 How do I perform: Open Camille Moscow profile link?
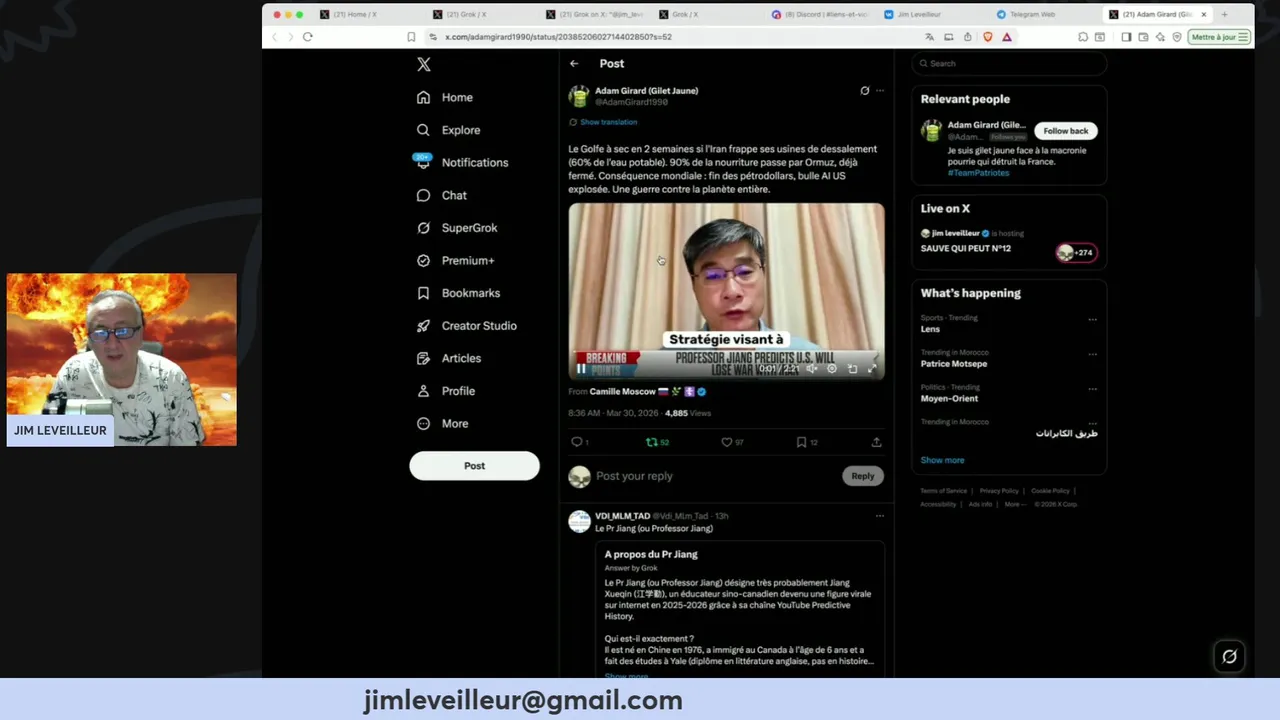point(622,392)
